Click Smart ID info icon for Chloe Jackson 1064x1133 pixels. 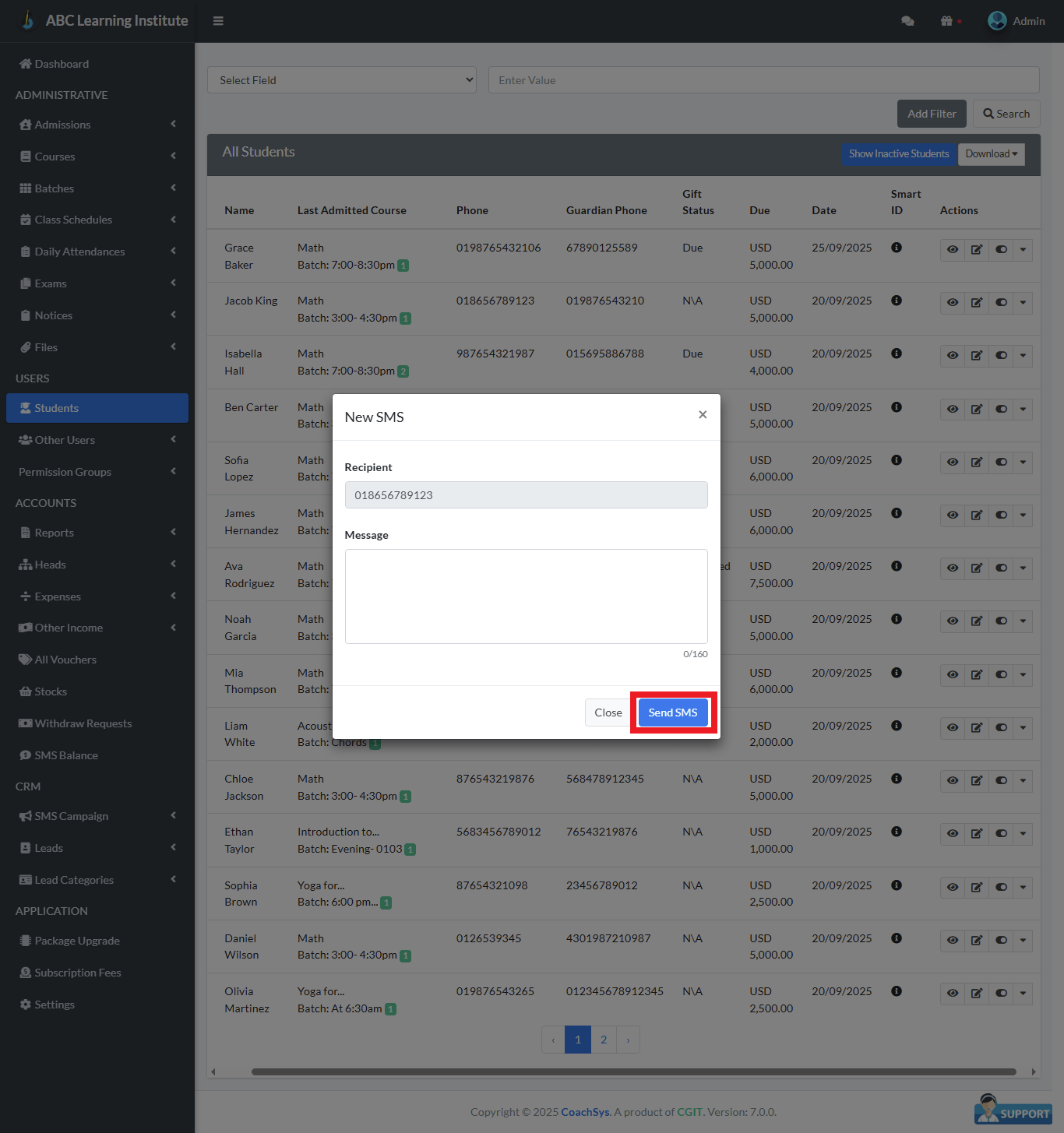coord(897,779)
